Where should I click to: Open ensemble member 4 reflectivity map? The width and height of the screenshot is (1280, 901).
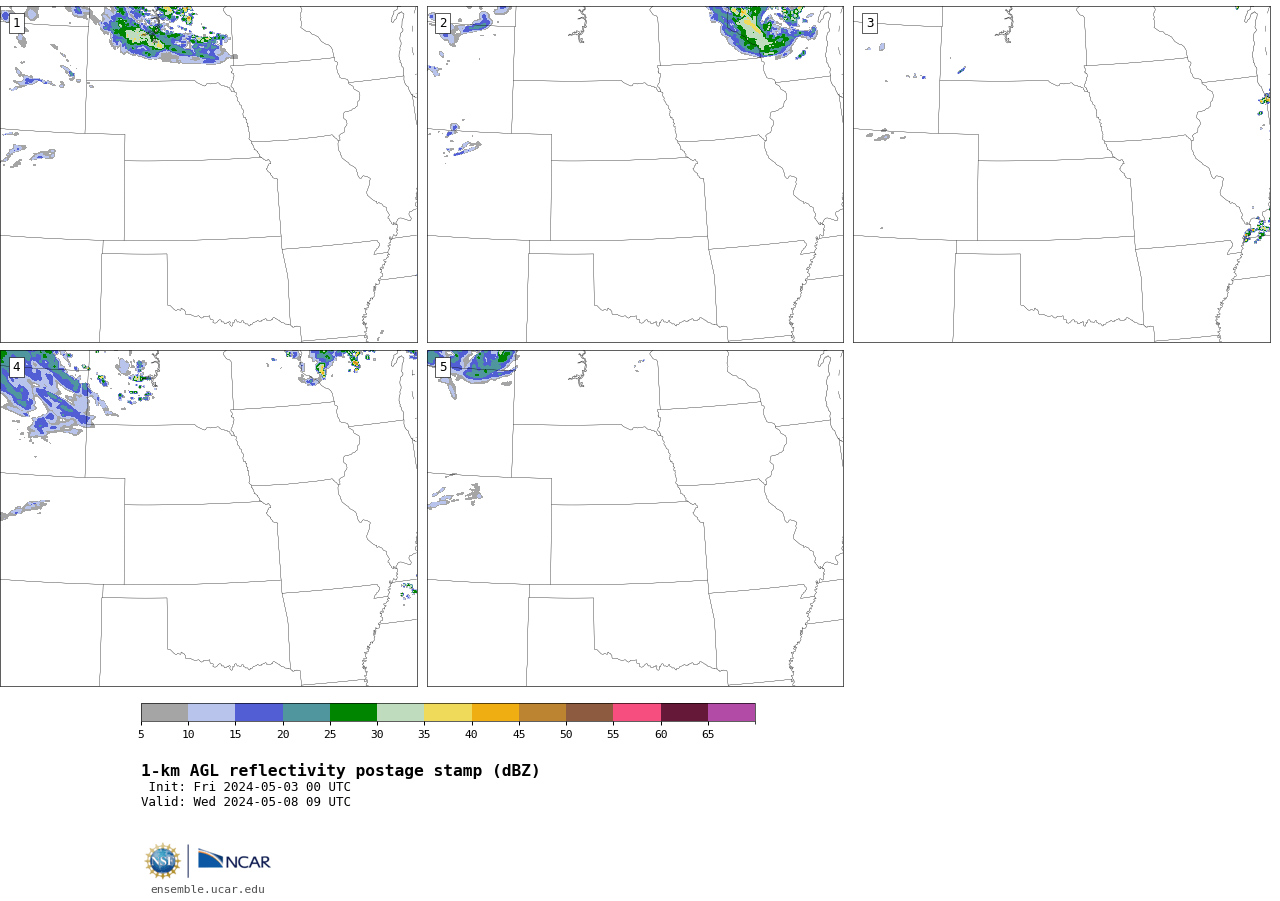click(208, 518)
